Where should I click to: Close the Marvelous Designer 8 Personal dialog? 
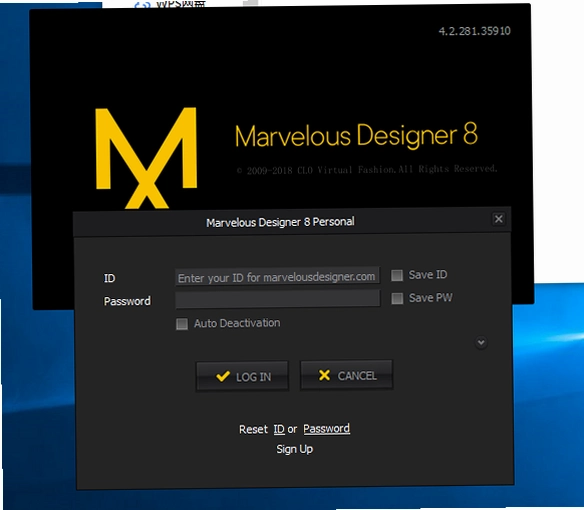(x=499, y=219)
